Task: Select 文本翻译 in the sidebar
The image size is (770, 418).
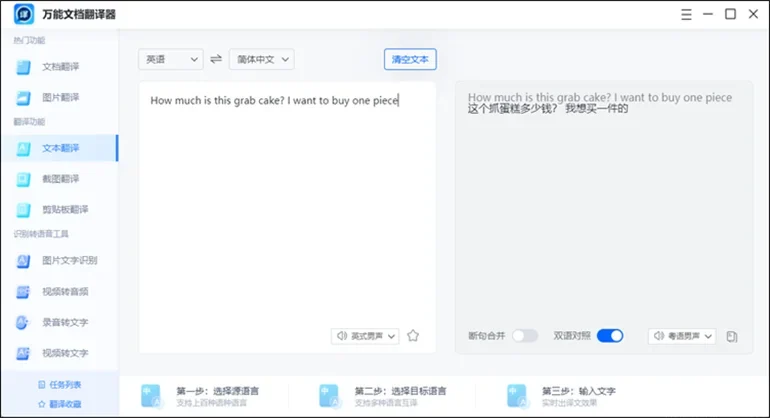Action: tap(59, 148)
